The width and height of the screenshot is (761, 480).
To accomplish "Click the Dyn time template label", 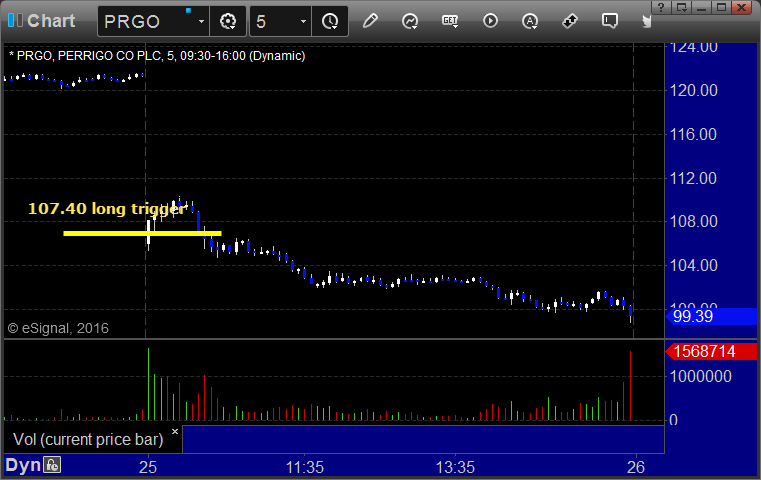I will point(23,465).
